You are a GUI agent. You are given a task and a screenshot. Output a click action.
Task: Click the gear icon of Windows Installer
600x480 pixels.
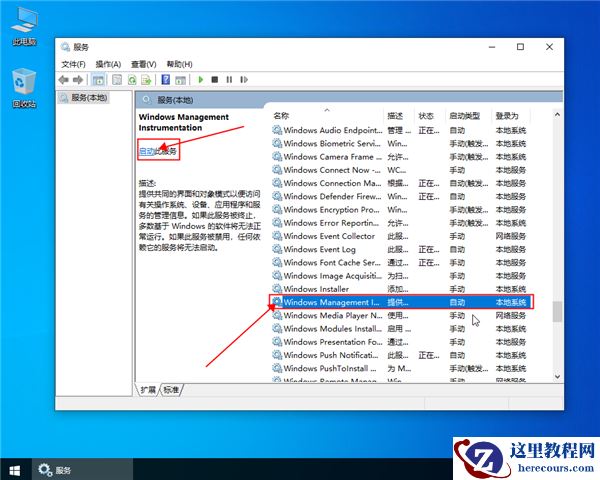[277, 288]
